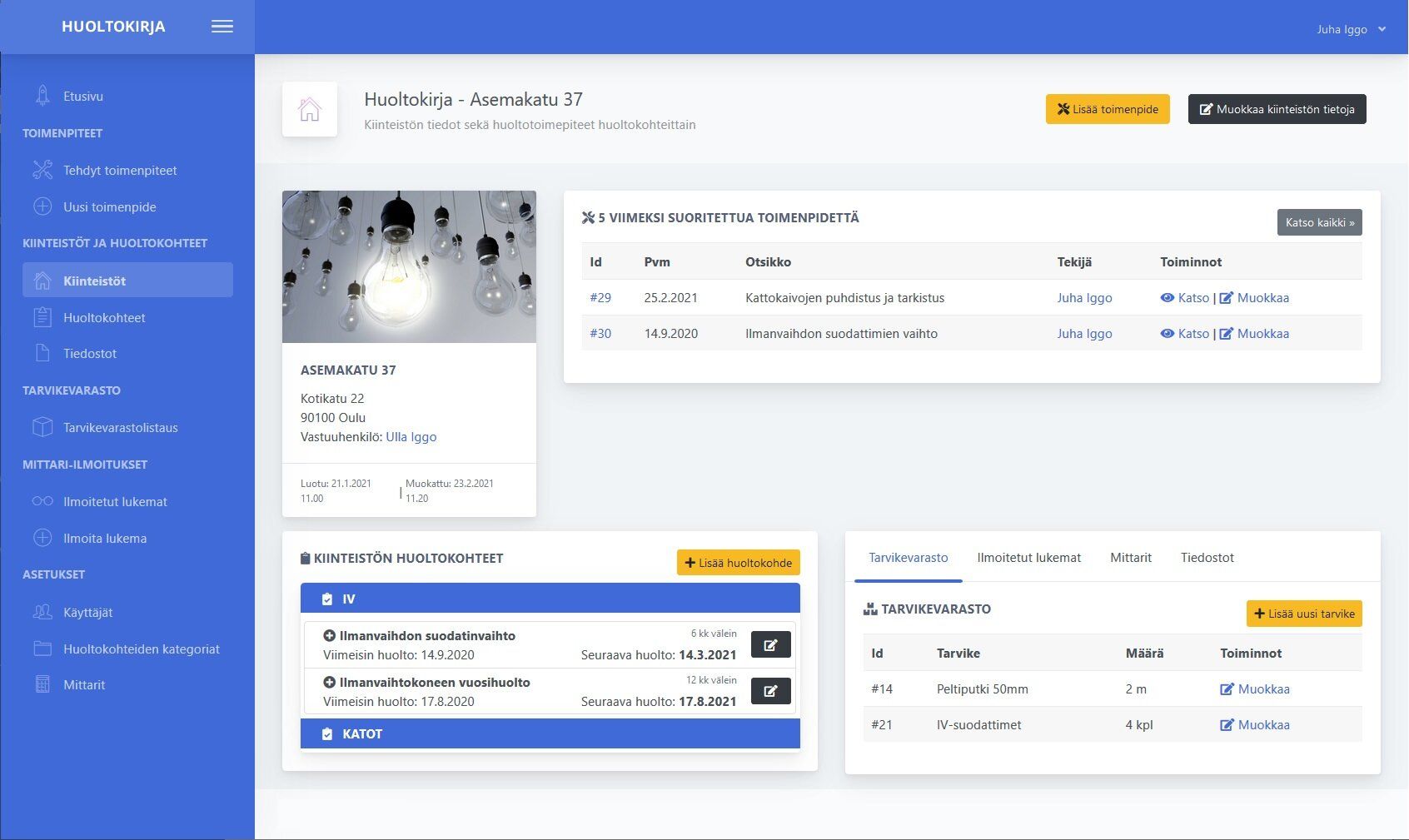Click the rocket icon beside Etusivu
This screenshot has width=1409, height=840.
click(x=42, y=96)
